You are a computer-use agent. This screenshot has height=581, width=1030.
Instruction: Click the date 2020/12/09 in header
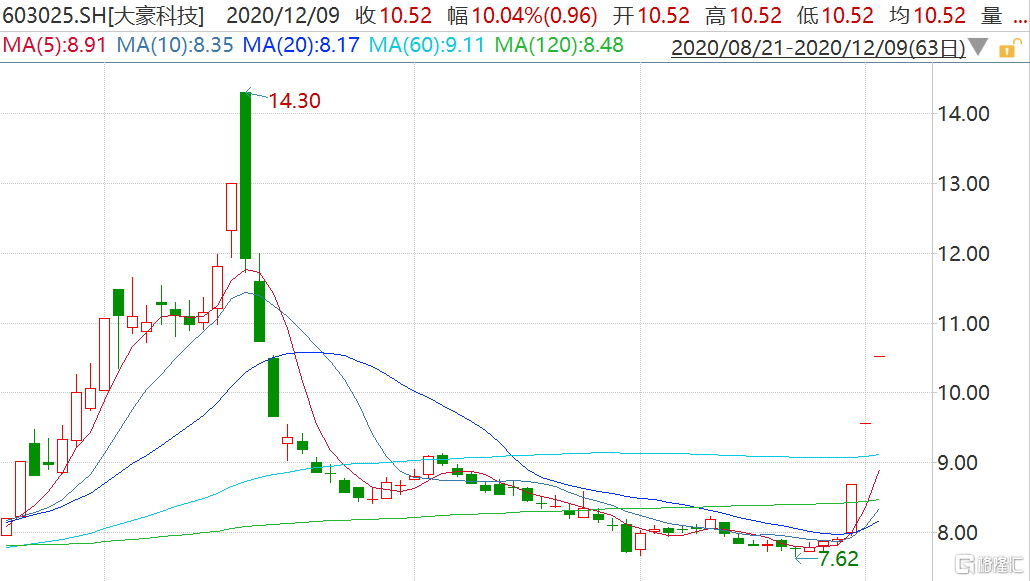tap(283, 15)
